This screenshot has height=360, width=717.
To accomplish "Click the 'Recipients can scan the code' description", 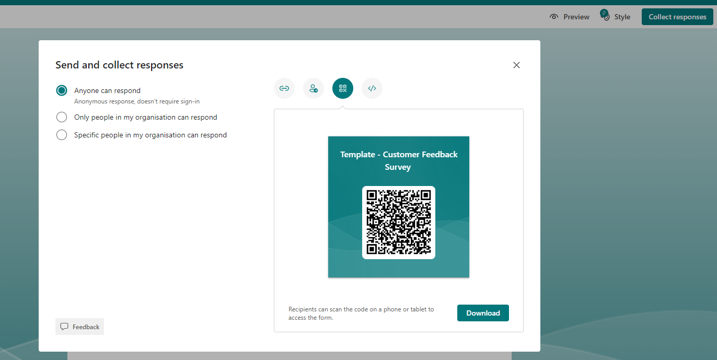I will click(361, 313).
